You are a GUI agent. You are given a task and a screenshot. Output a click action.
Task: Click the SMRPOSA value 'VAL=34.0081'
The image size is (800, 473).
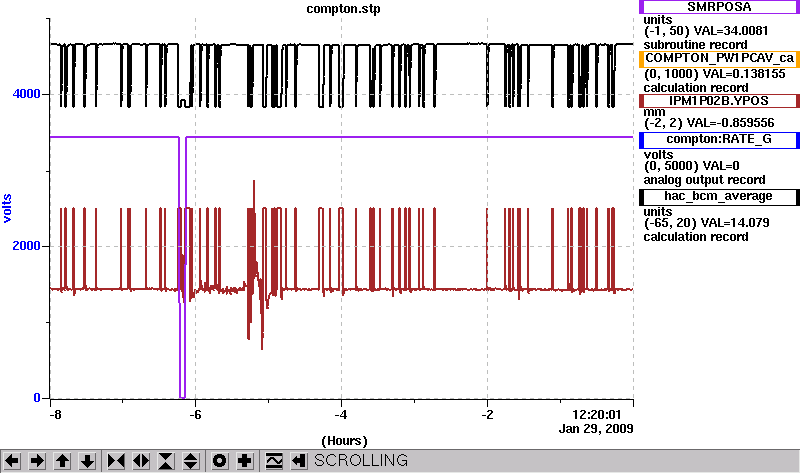click(x=731, y=31)
